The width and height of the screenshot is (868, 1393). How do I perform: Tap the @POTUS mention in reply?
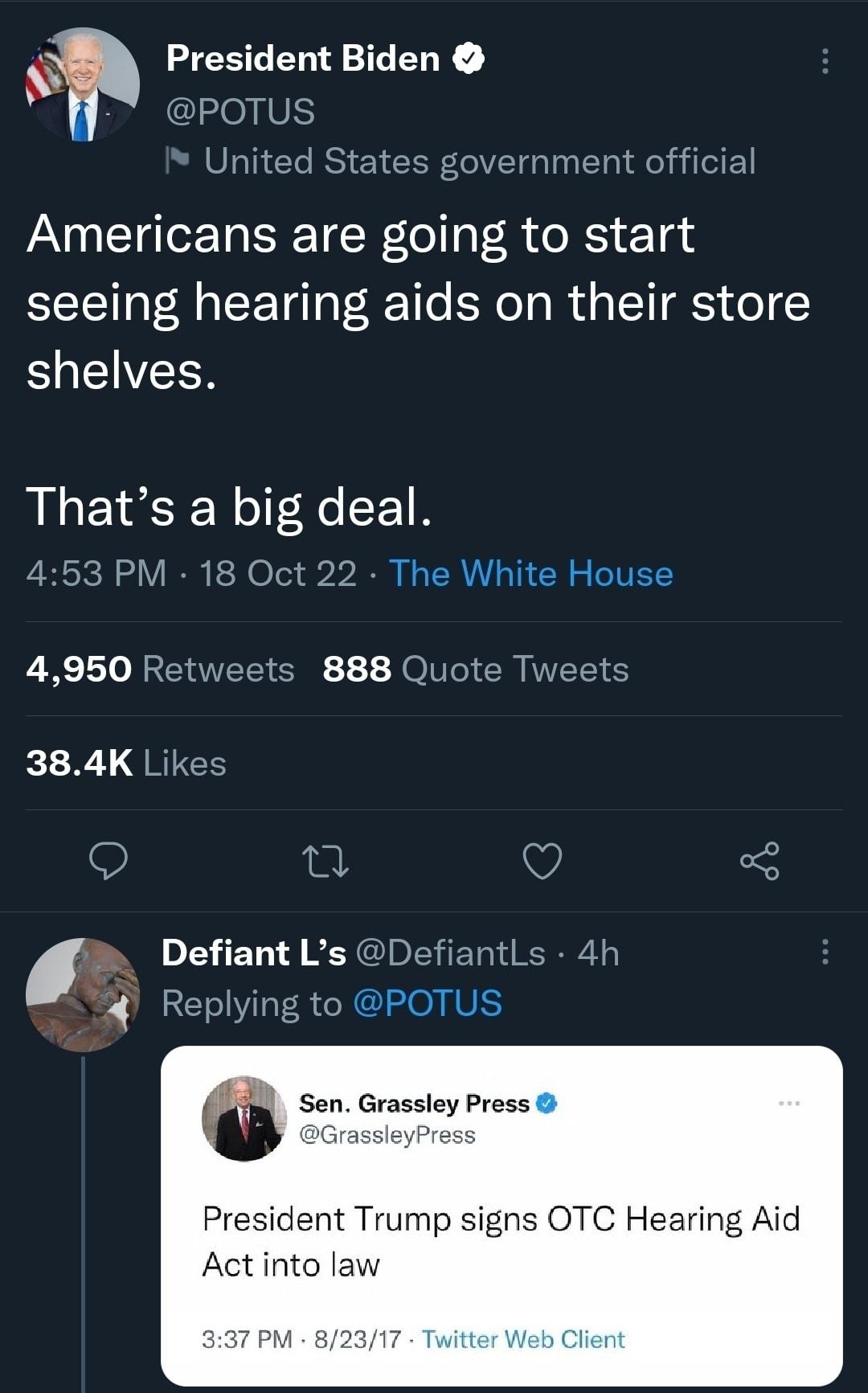427,1003
